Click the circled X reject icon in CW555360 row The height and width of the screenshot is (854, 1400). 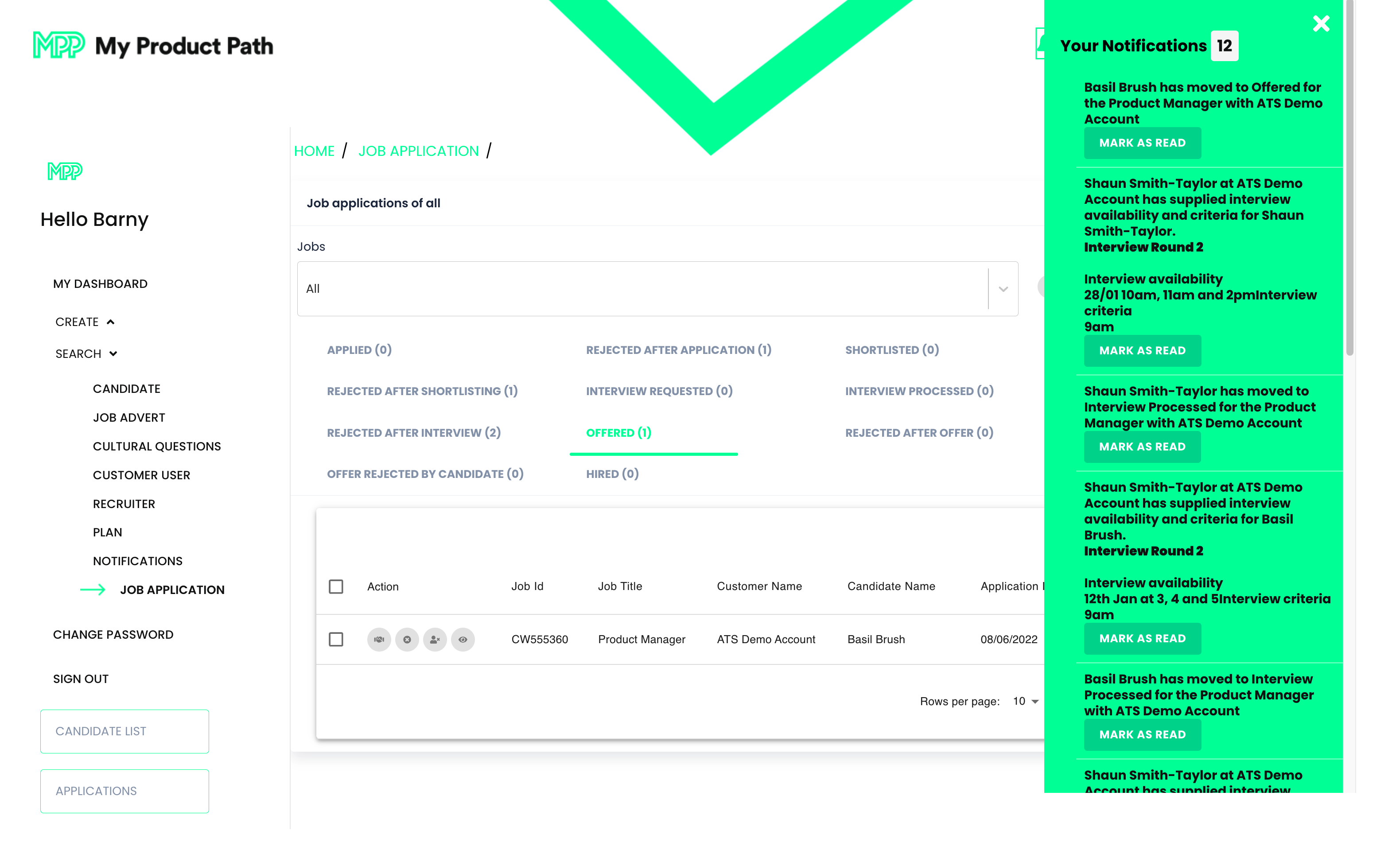coord(407,639)
